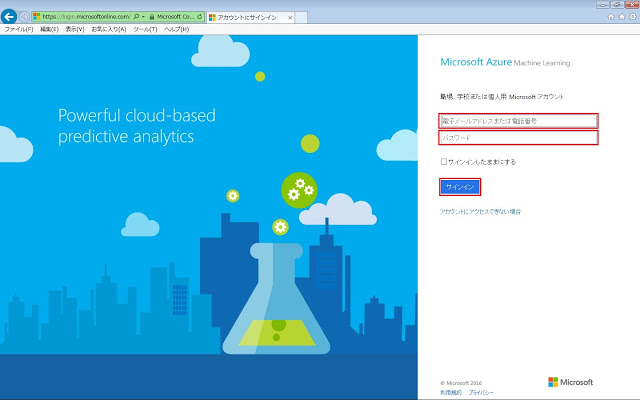640x400 pixels.
Task: Click the search magnifier in address bar
Action: 136,17
